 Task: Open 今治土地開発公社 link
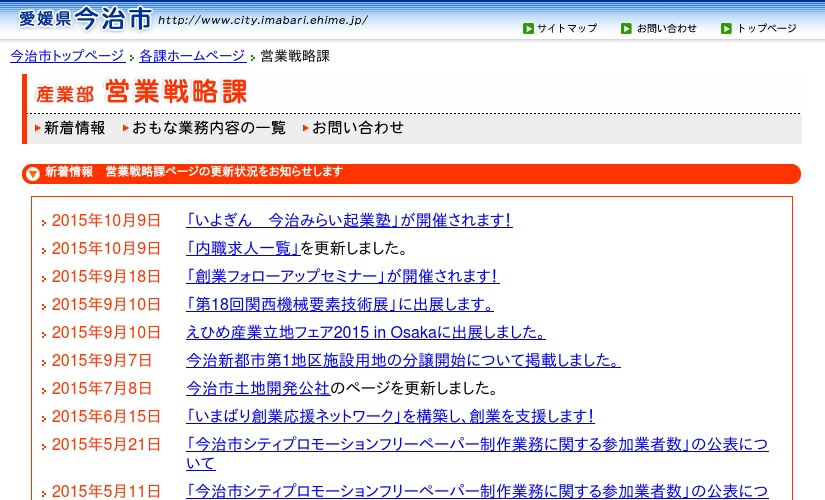258,388
